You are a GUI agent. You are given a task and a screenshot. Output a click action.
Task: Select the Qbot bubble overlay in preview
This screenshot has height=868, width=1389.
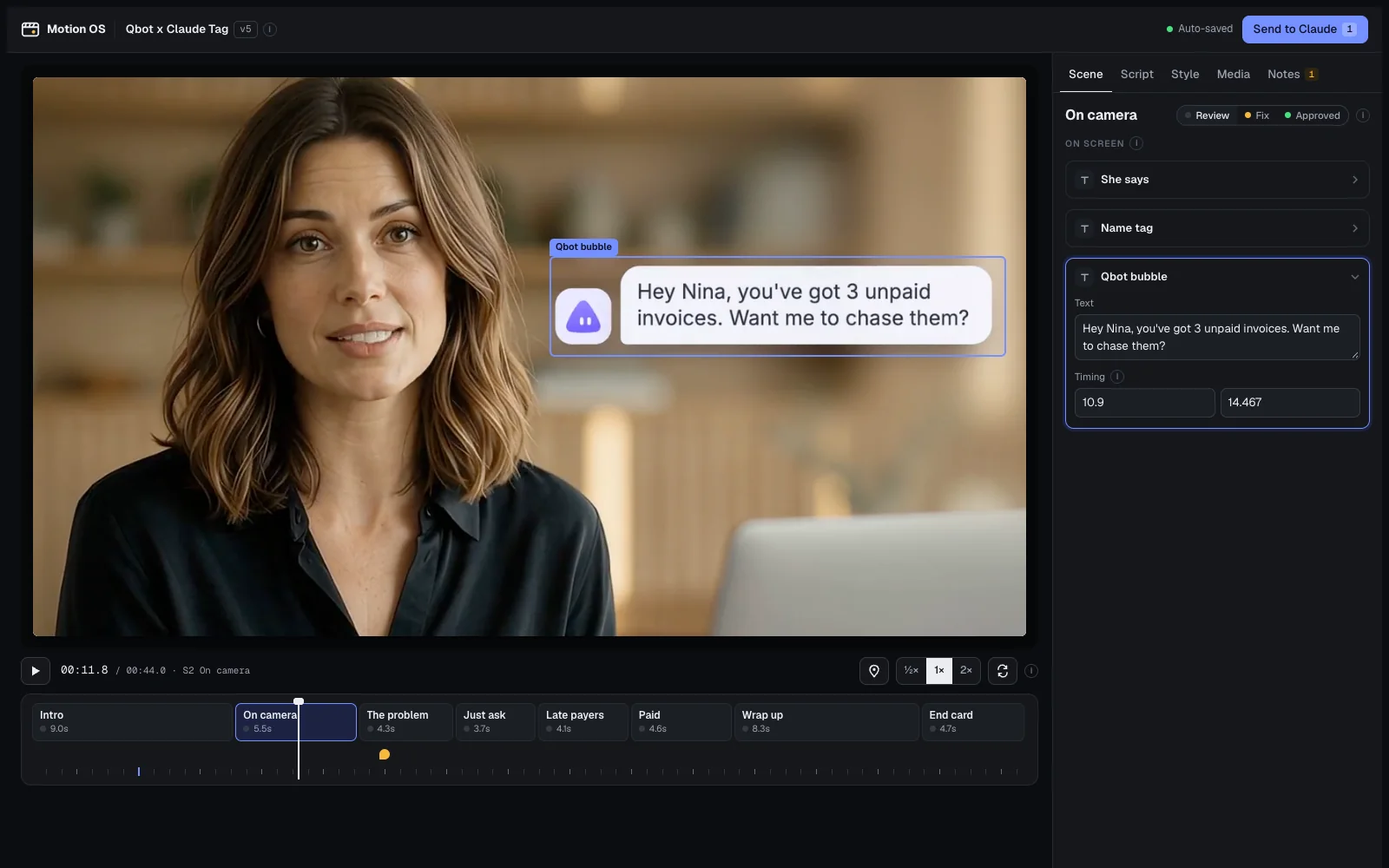tap(778, 306)
